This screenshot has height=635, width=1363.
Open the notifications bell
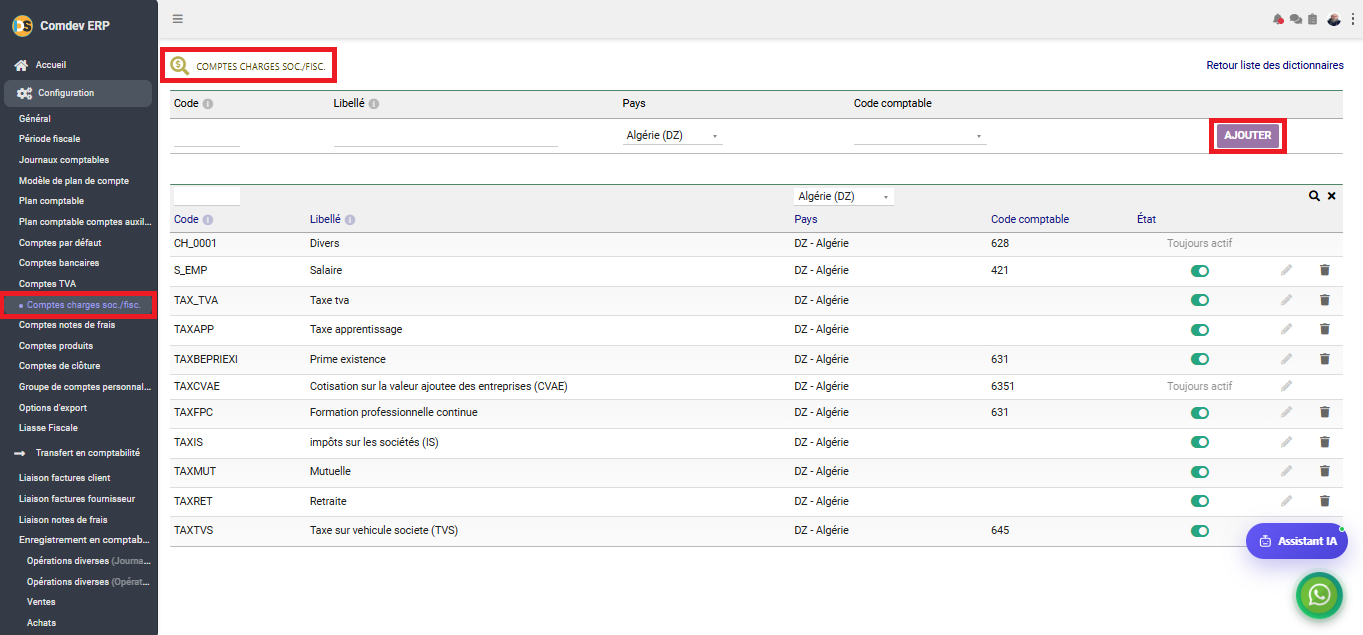coord(1278,19)
